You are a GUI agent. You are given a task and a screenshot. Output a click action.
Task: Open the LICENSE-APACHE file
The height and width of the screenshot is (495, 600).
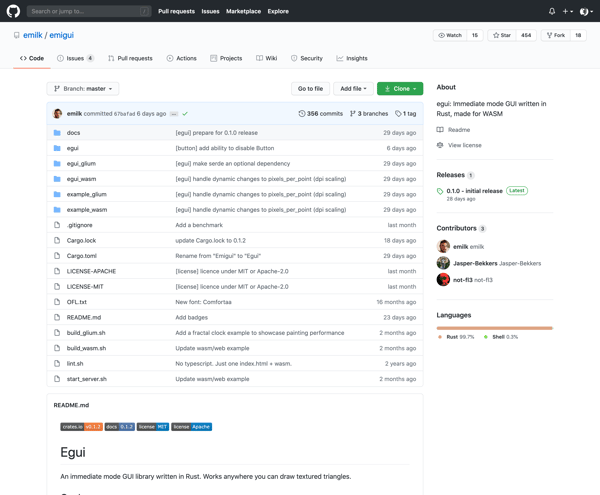tap(91, 271)
